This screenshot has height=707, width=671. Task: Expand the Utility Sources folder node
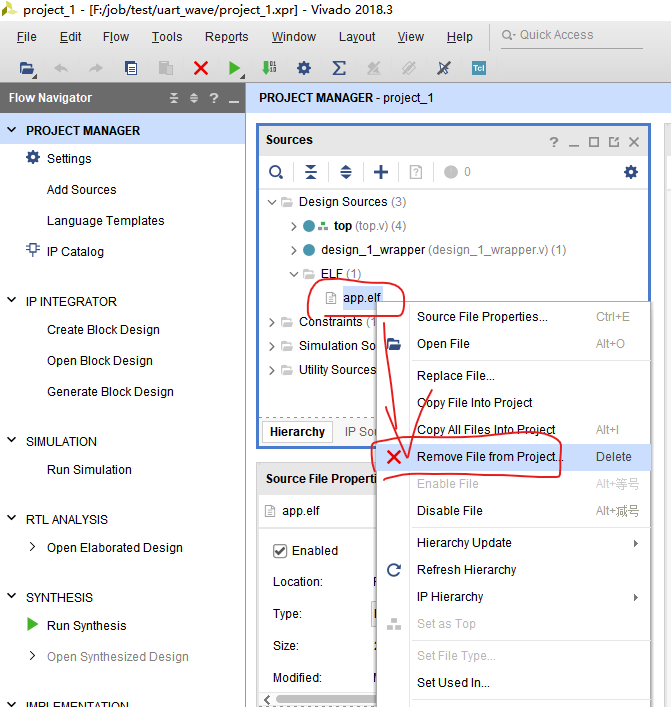pos(271,370)
